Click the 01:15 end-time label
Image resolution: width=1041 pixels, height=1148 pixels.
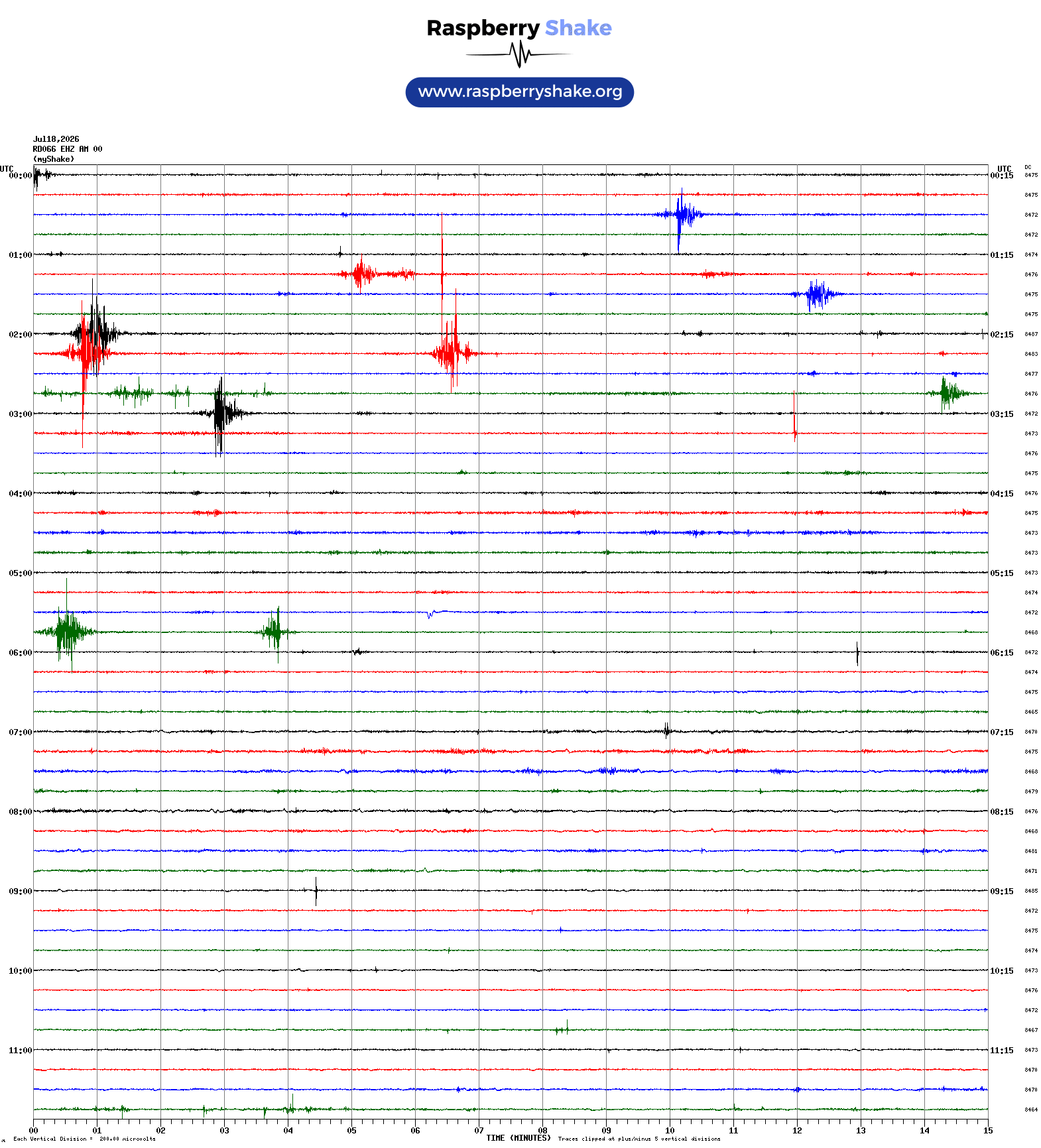click(1002, 255)
